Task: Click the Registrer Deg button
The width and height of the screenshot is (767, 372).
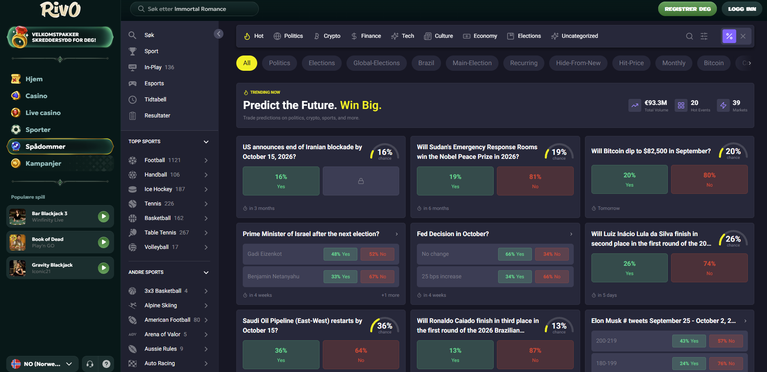Action: click(687, 9)
